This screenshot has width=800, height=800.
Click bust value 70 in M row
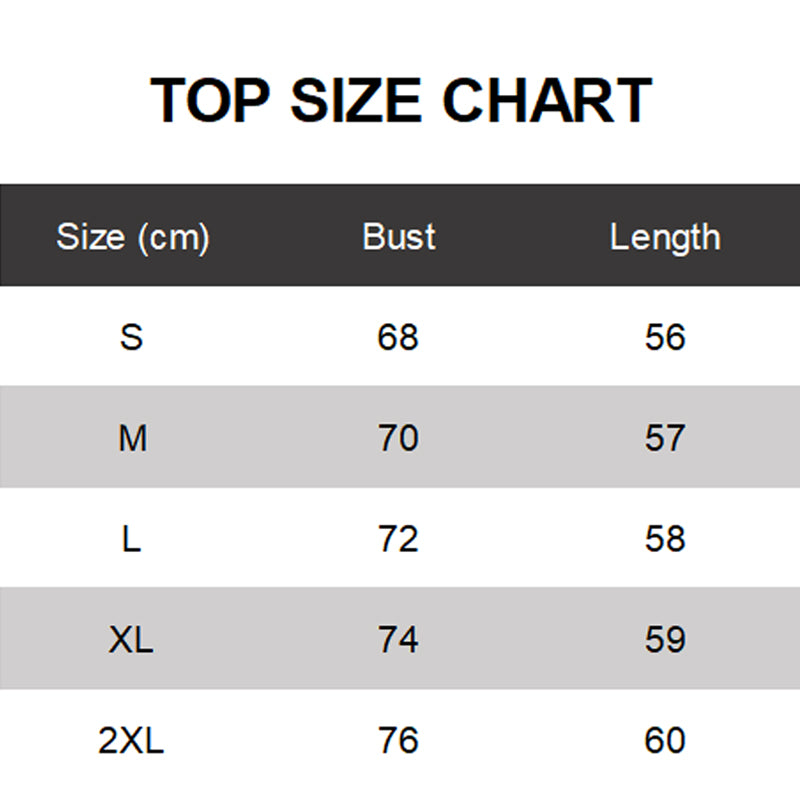(398, 438)
